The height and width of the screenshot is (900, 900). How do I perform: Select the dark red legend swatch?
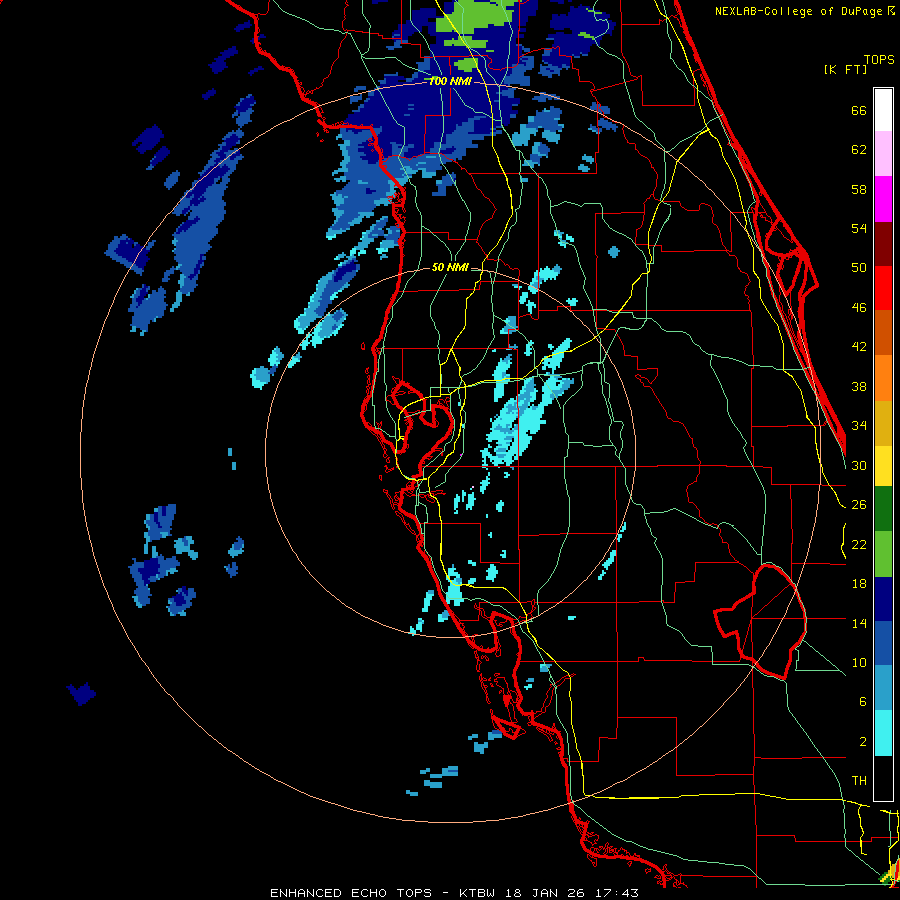click(x=883, y=243)
